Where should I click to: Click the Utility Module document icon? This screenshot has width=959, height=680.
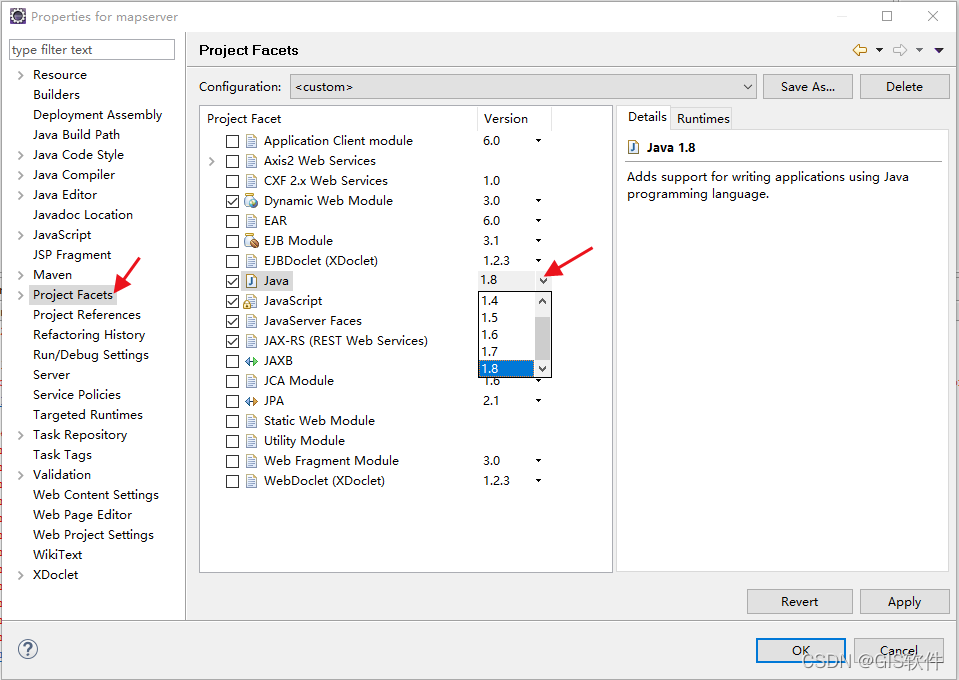click(251, 441)
